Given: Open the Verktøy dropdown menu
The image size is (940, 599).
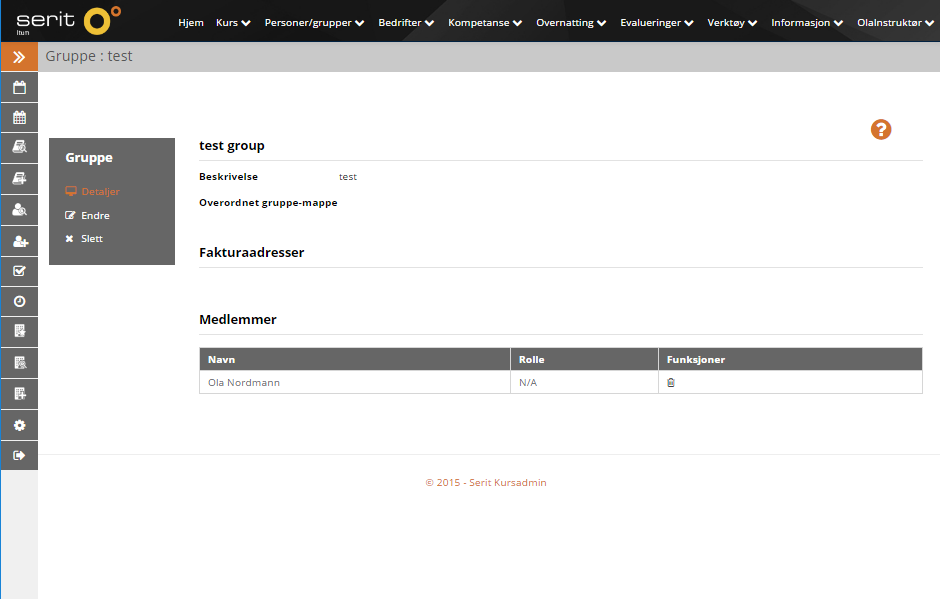Looking at the screenshot, I should point(732,23).
